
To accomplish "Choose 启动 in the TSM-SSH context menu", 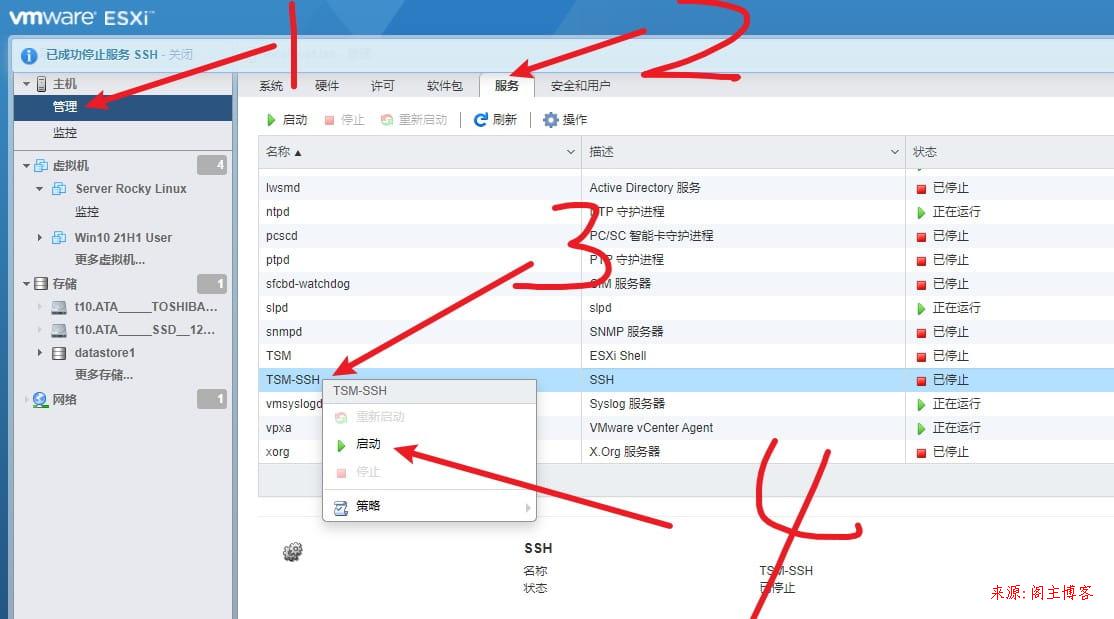I will pyautogui.click(x=429, y=444).
